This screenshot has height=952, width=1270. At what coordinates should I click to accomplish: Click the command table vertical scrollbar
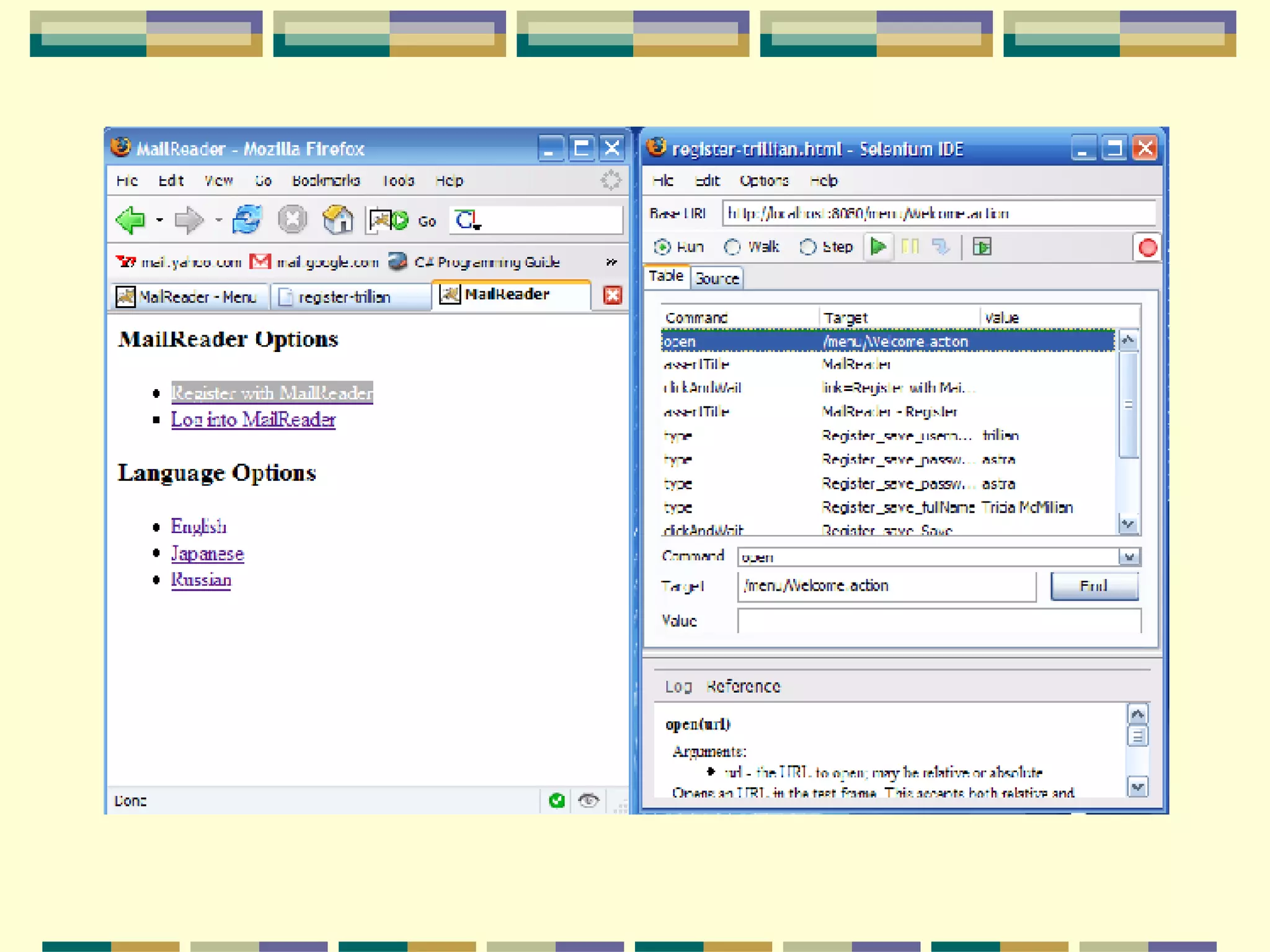[x=1128, y=406]
